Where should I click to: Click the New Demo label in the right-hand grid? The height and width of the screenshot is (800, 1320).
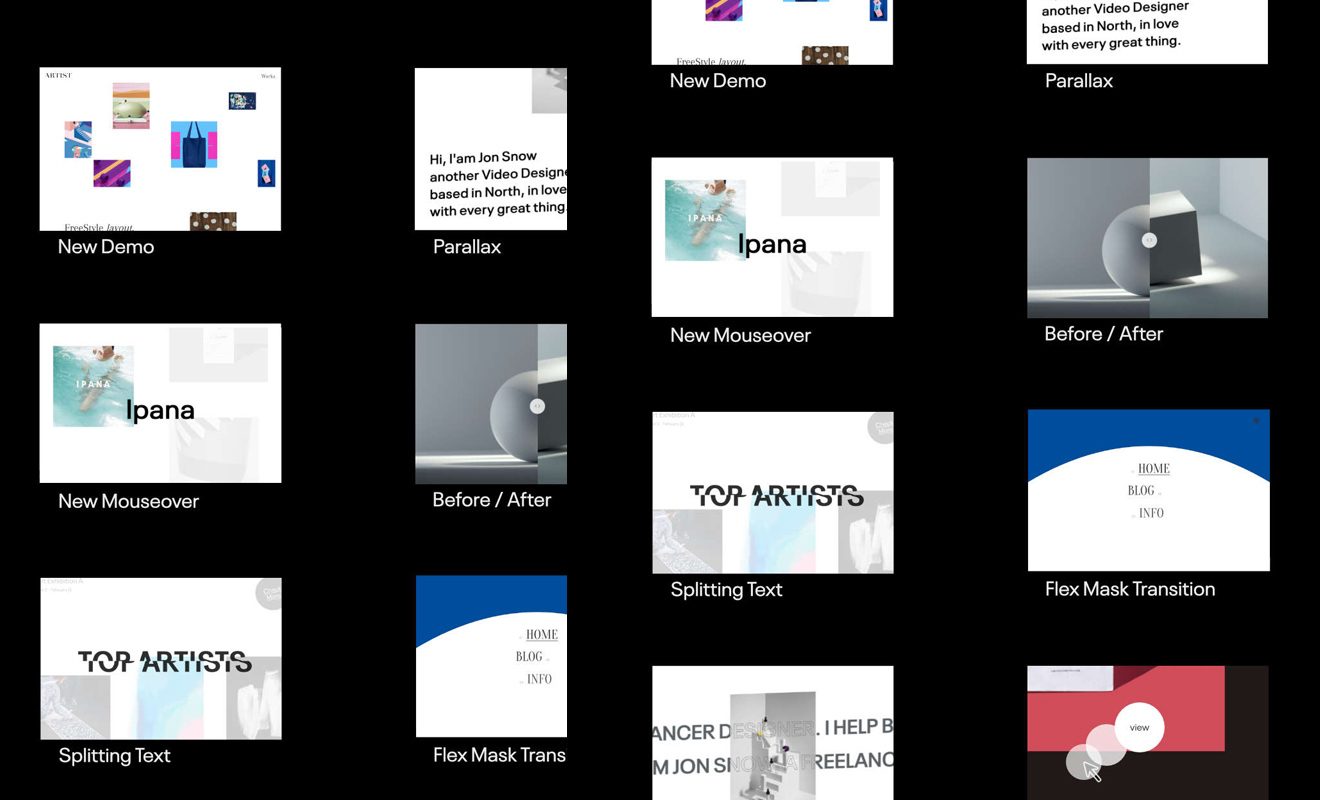pos(718,81)
